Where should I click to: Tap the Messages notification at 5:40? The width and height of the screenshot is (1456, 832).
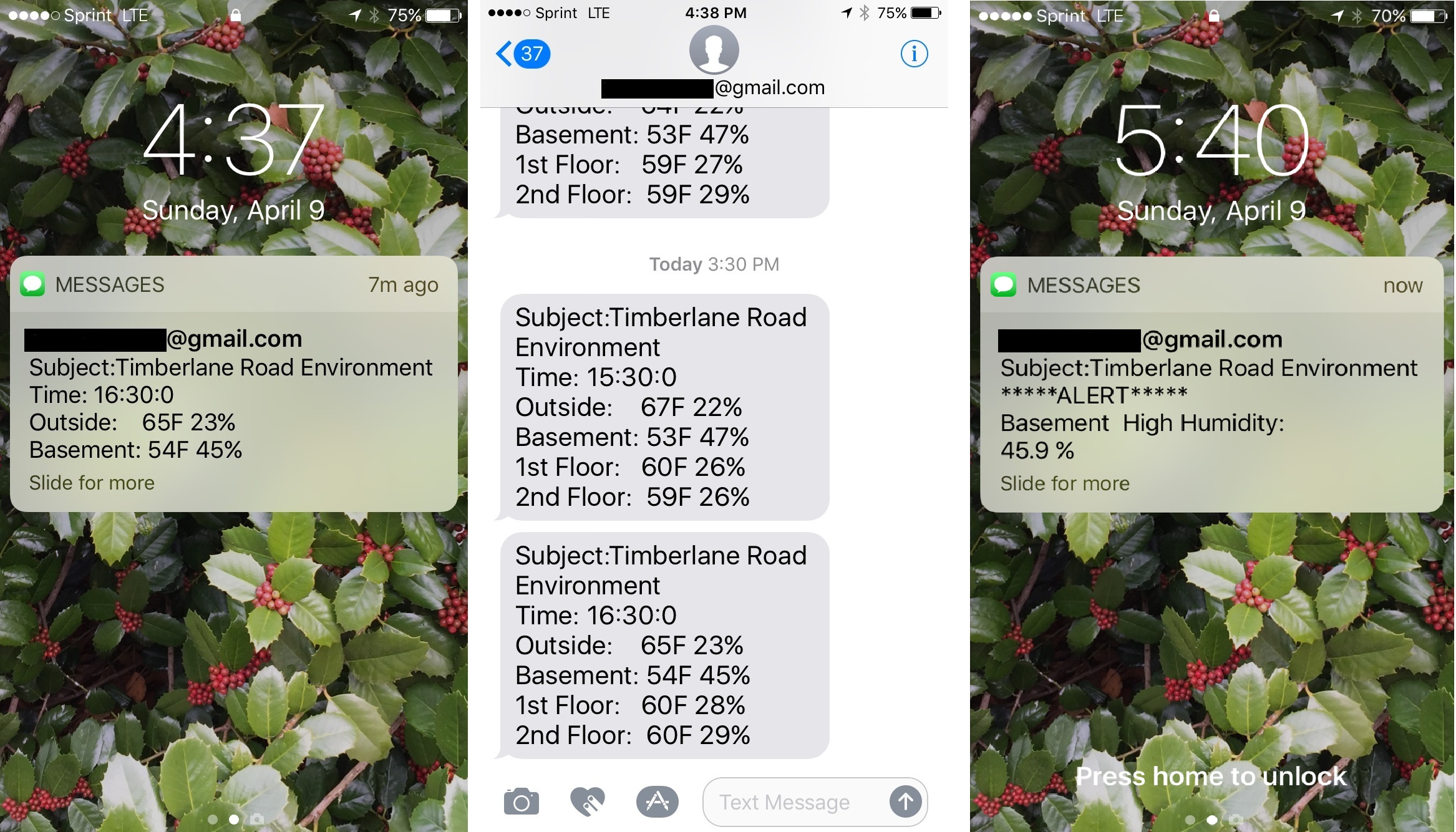(x=1213, y=385)
